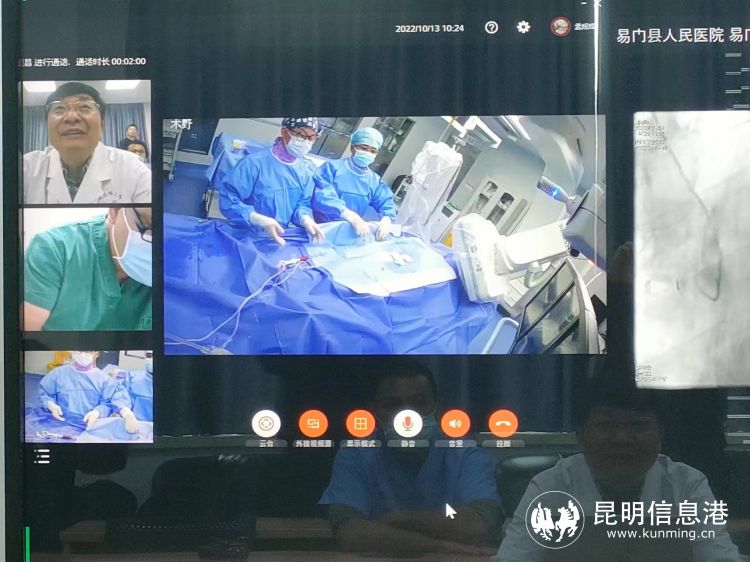
Task: Click the user profile avatar
Action: (x=560, y=27)
